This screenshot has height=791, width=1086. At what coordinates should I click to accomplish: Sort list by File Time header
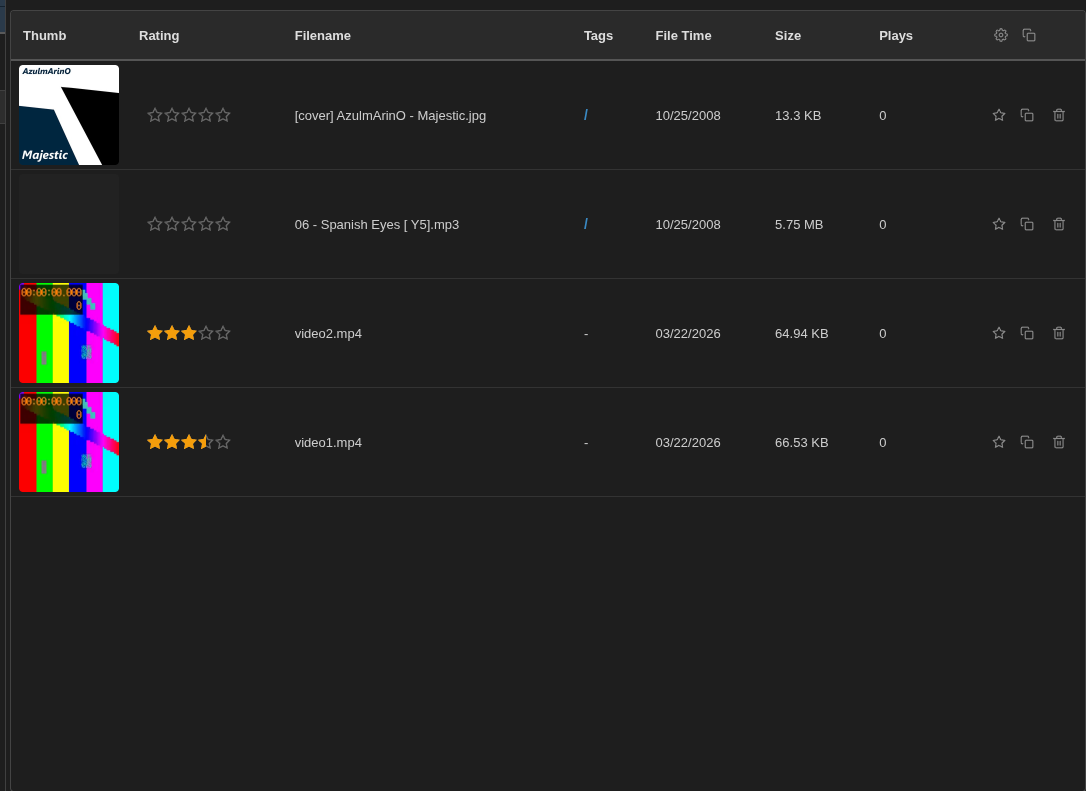[x=683, y=36]
